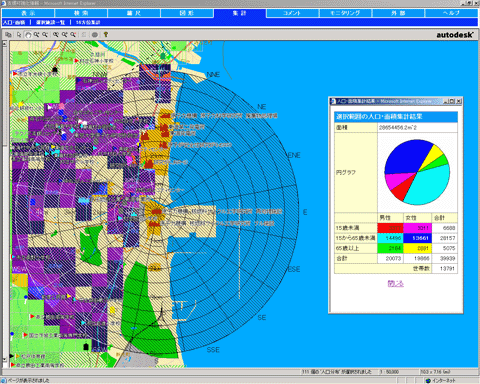Click the 13791 households value

pyautogui.click(x=445, y=269)
